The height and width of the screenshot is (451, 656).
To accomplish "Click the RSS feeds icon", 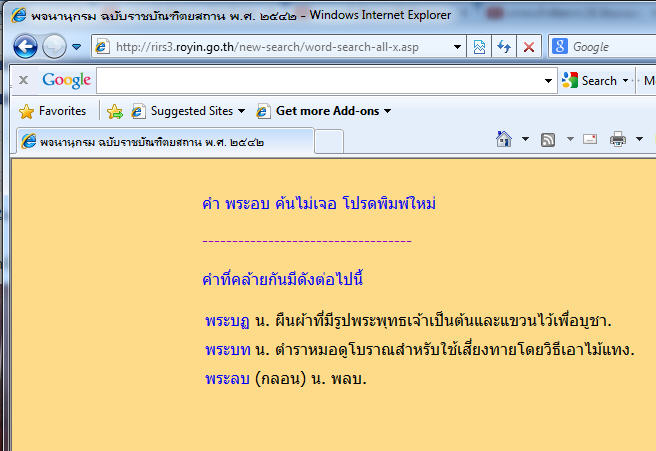I will click(x=548, y=139).
